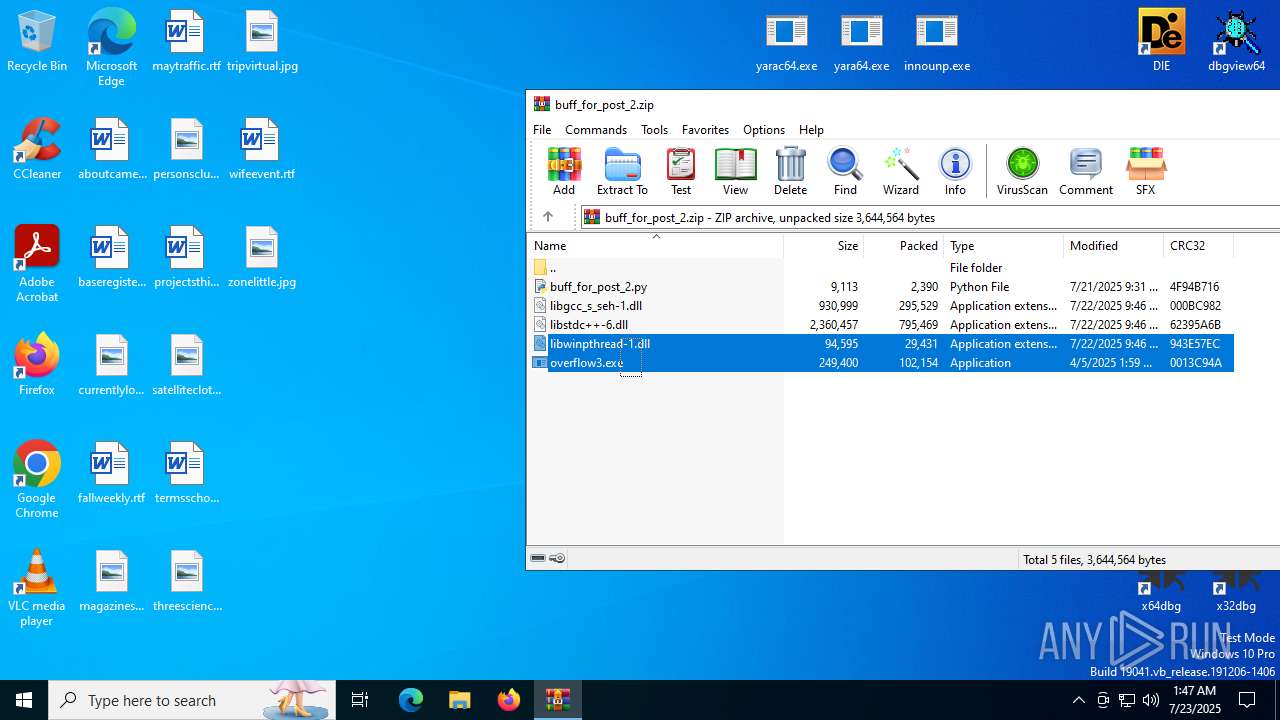Open the Wizard tool
Image resolution: width=1280 pixels, height=720 pixels.
pyautogui.click(x=900, y=171)
